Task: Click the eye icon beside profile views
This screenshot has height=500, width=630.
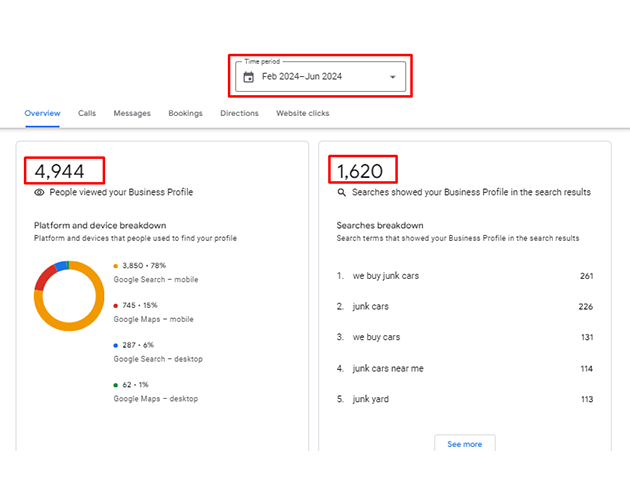Action: 40,192
